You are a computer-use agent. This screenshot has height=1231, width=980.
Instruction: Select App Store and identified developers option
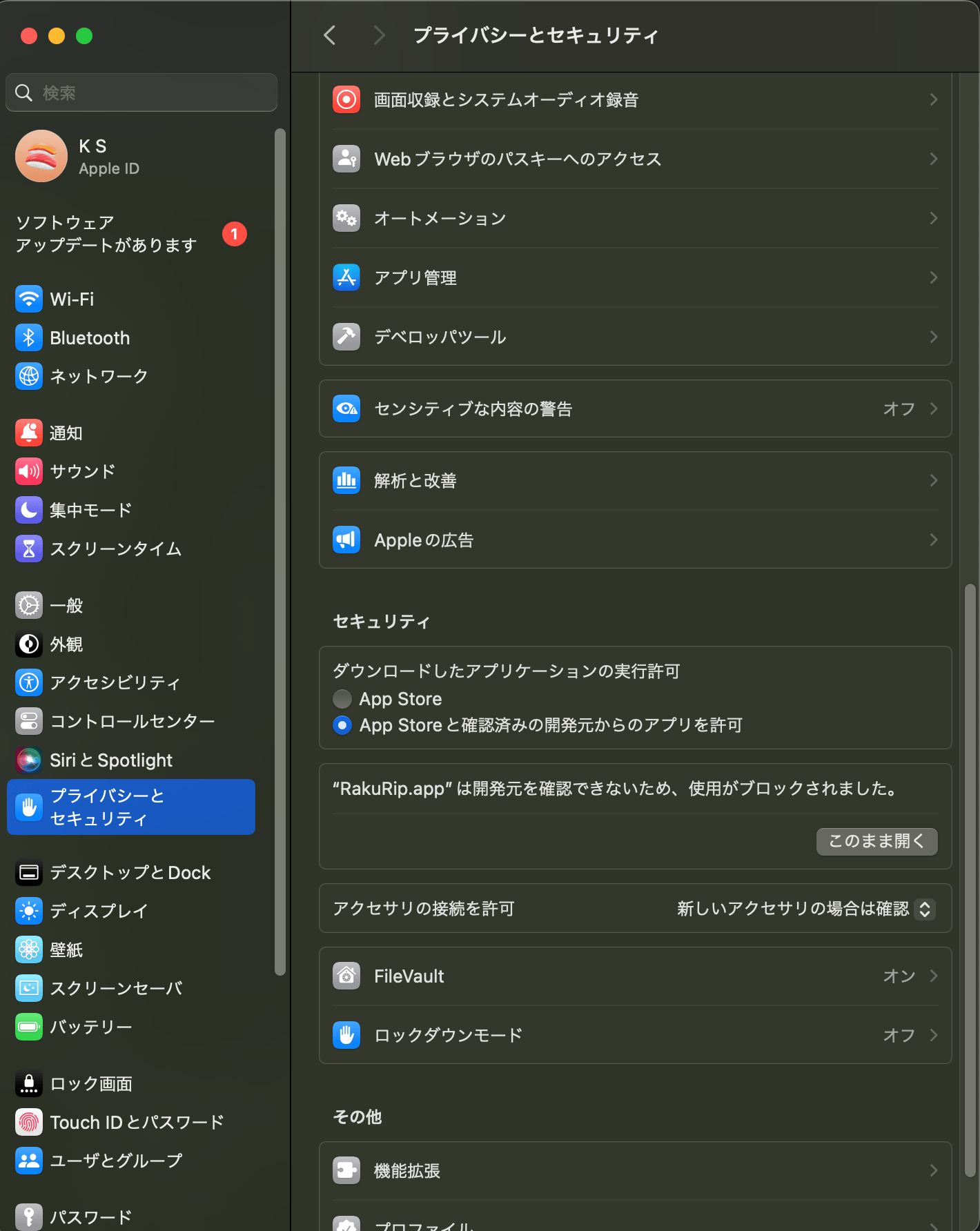pyautogui.click(x=342, y=725)
